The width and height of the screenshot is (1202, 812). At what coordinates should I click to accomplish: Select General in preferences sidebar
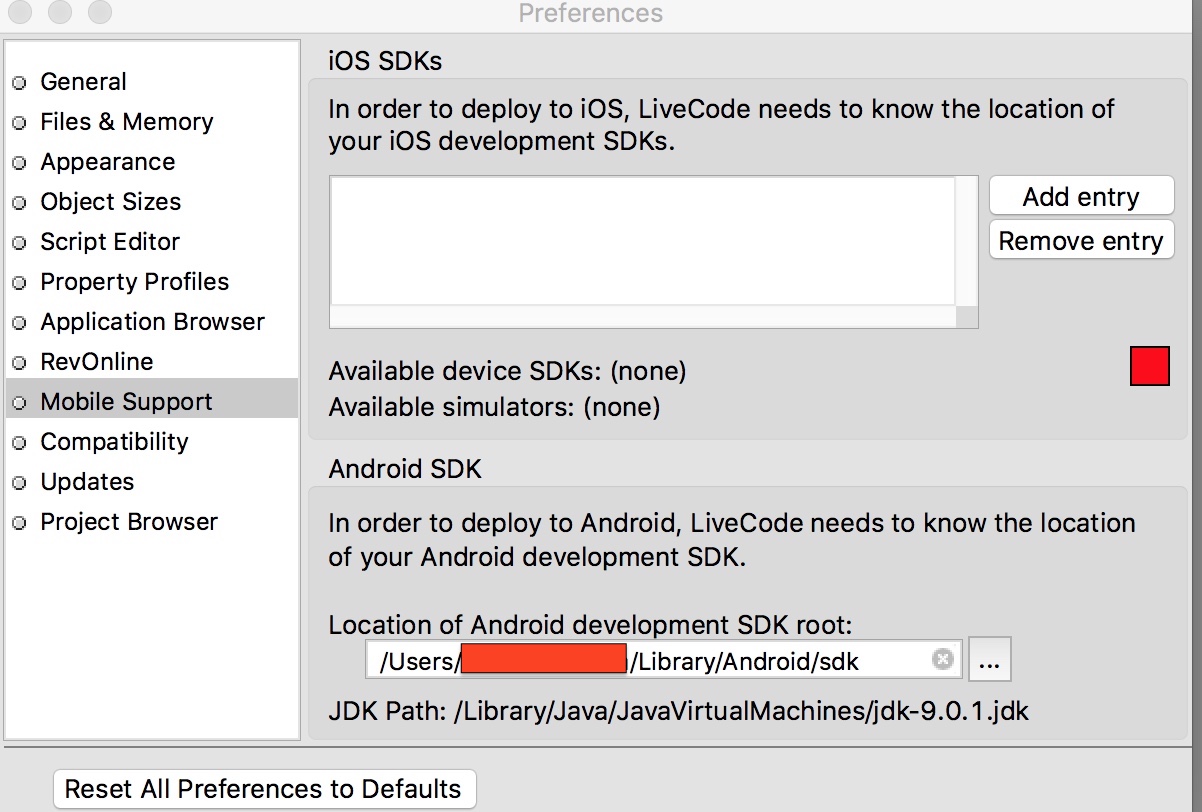click(83, 82)
